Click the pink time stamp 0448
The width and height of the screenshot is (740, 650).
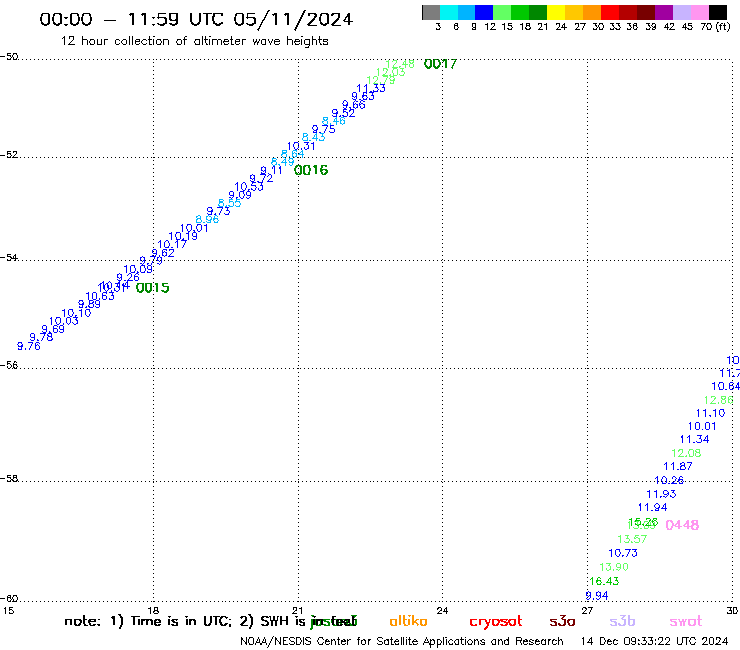click(x=682, y=525)
